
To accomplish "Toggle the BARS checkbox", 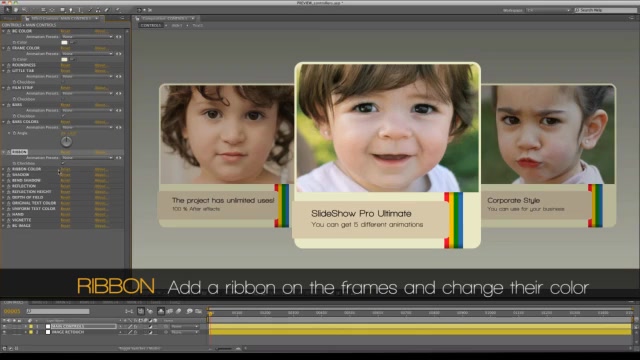I will (x=63, y=116).
